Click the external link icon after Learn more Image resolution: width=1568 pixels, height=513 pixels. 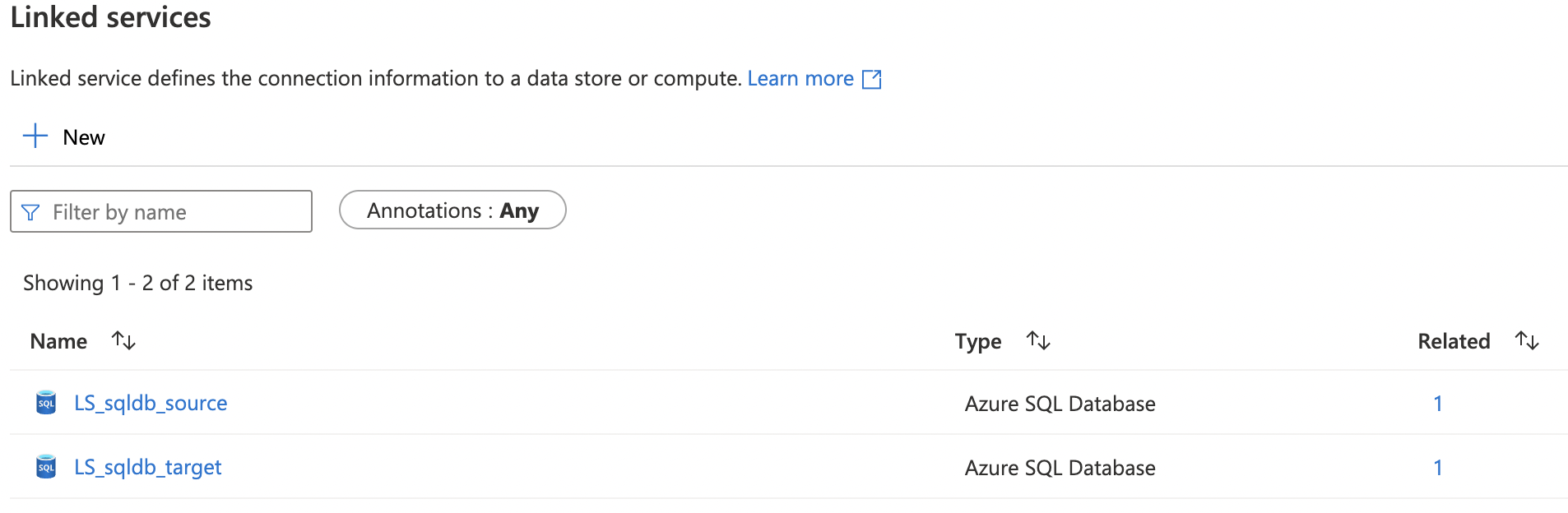[871, 79]
